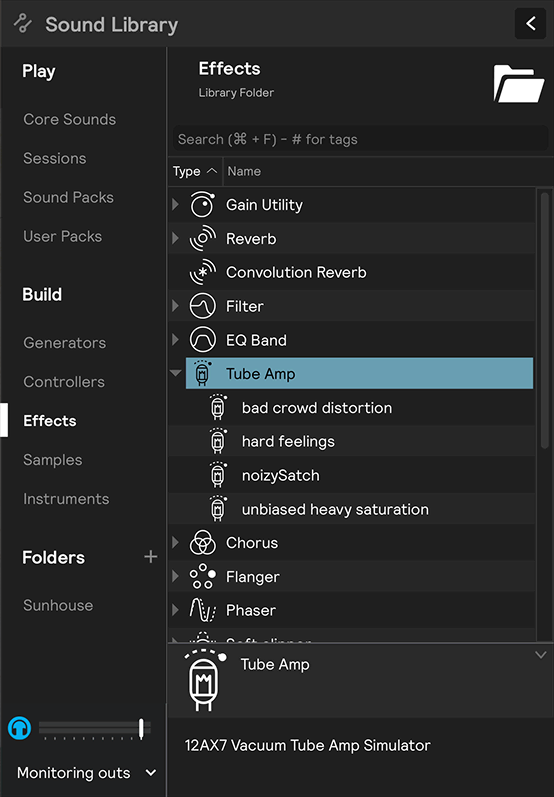Select Effects in the sidebar
554x797 pixels.
click(x=50, y=421)
